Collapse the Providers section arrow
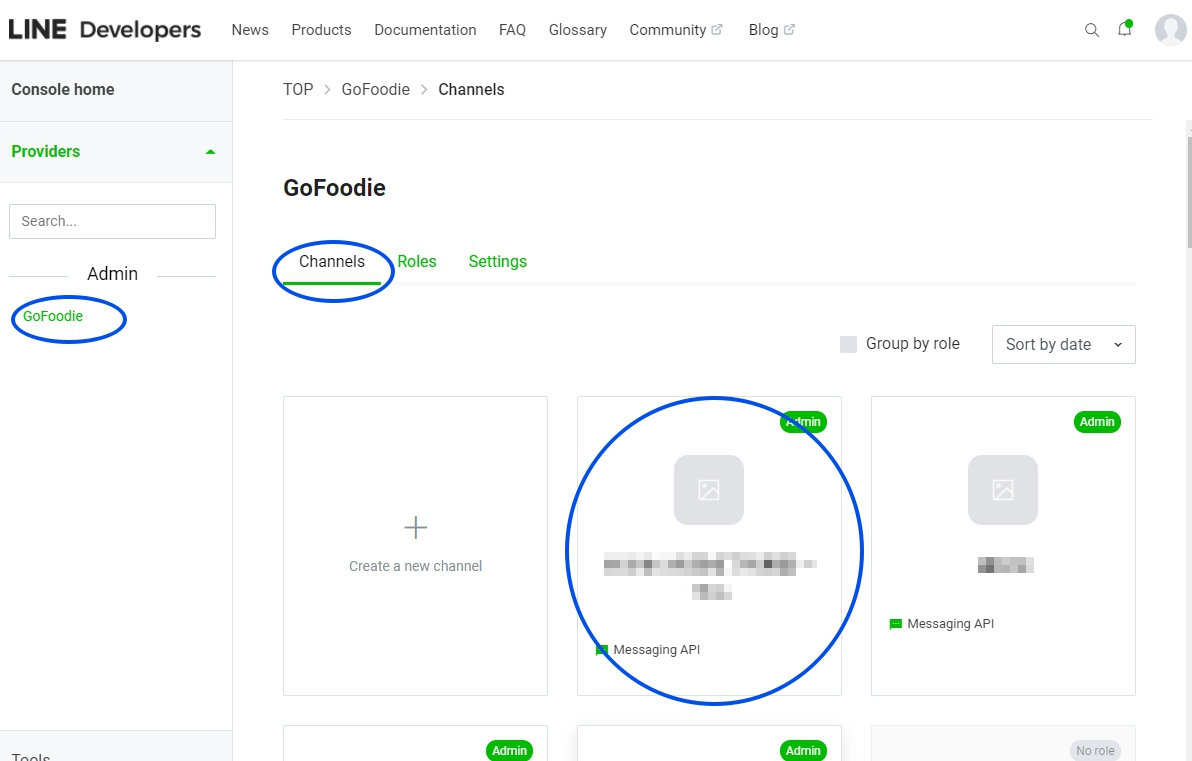1192x761 pixels. coord(211,152)
